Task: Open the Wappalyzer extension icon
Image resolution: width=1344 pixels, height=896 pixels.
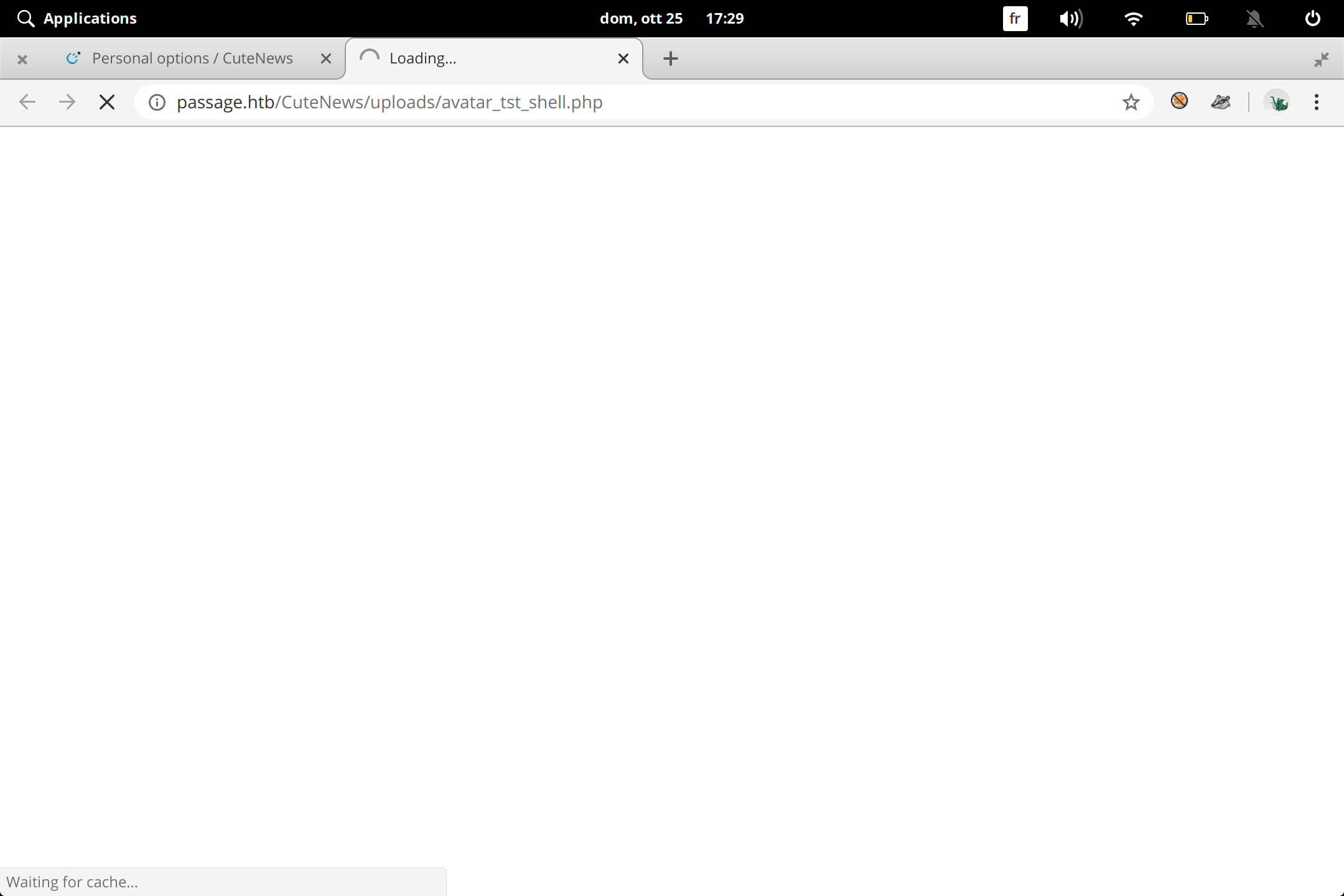Action: point(1279,101)
